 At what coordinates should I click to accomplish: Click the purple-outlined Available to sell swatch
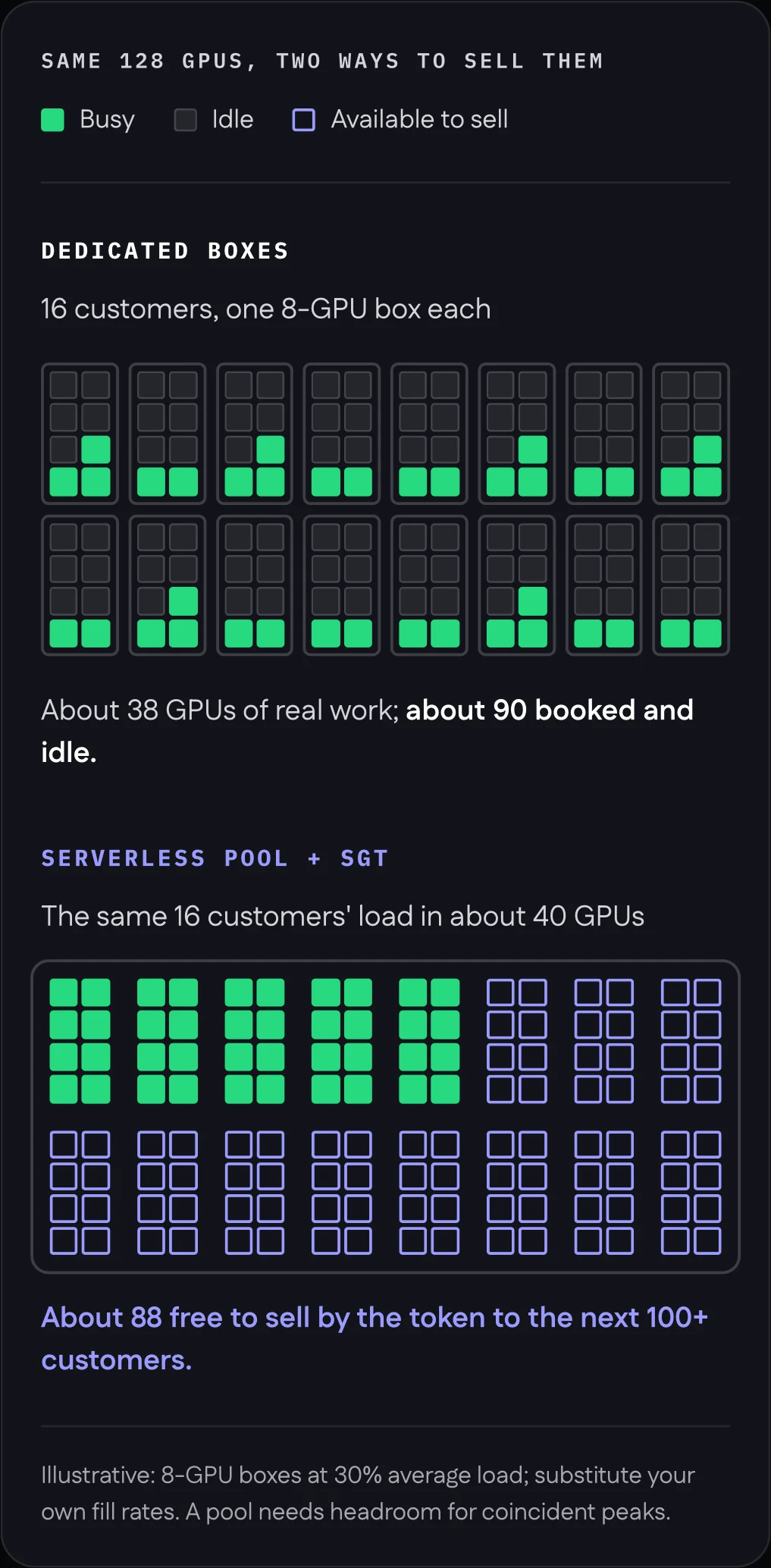click(304, 120)
